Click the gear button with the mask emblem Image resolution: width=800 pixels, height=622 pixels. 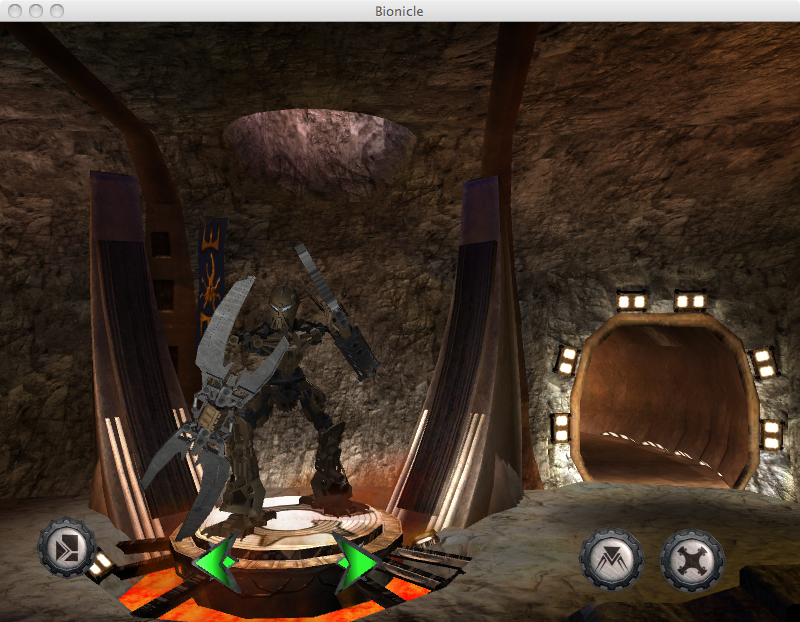click(x=611, y=560)
